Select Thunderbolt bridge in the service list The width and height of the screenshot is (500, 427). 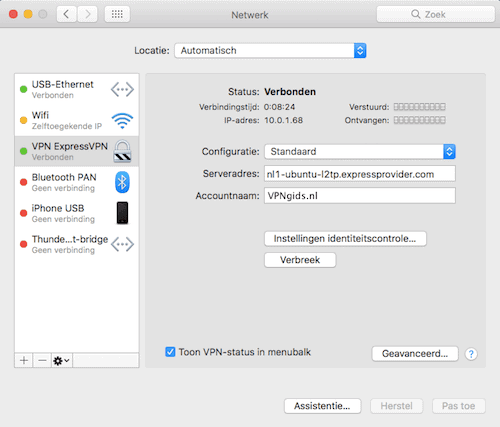click(x=77, y=244)
